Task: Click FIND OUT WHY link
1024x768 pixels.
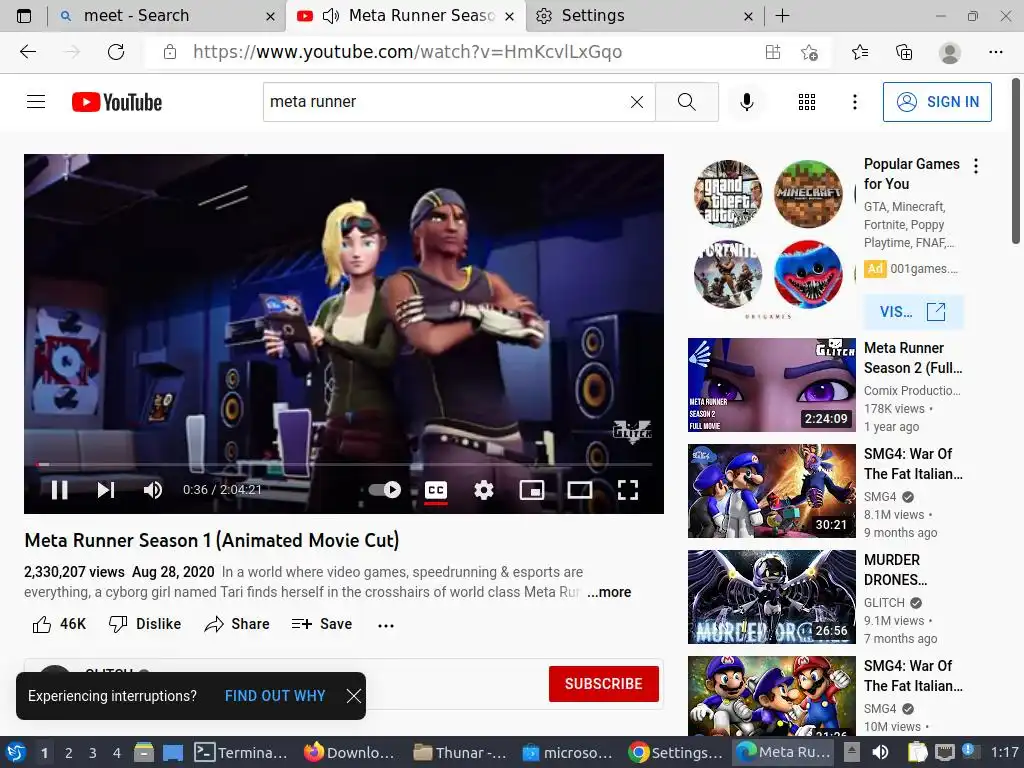Action: click(x=275, y=696)
